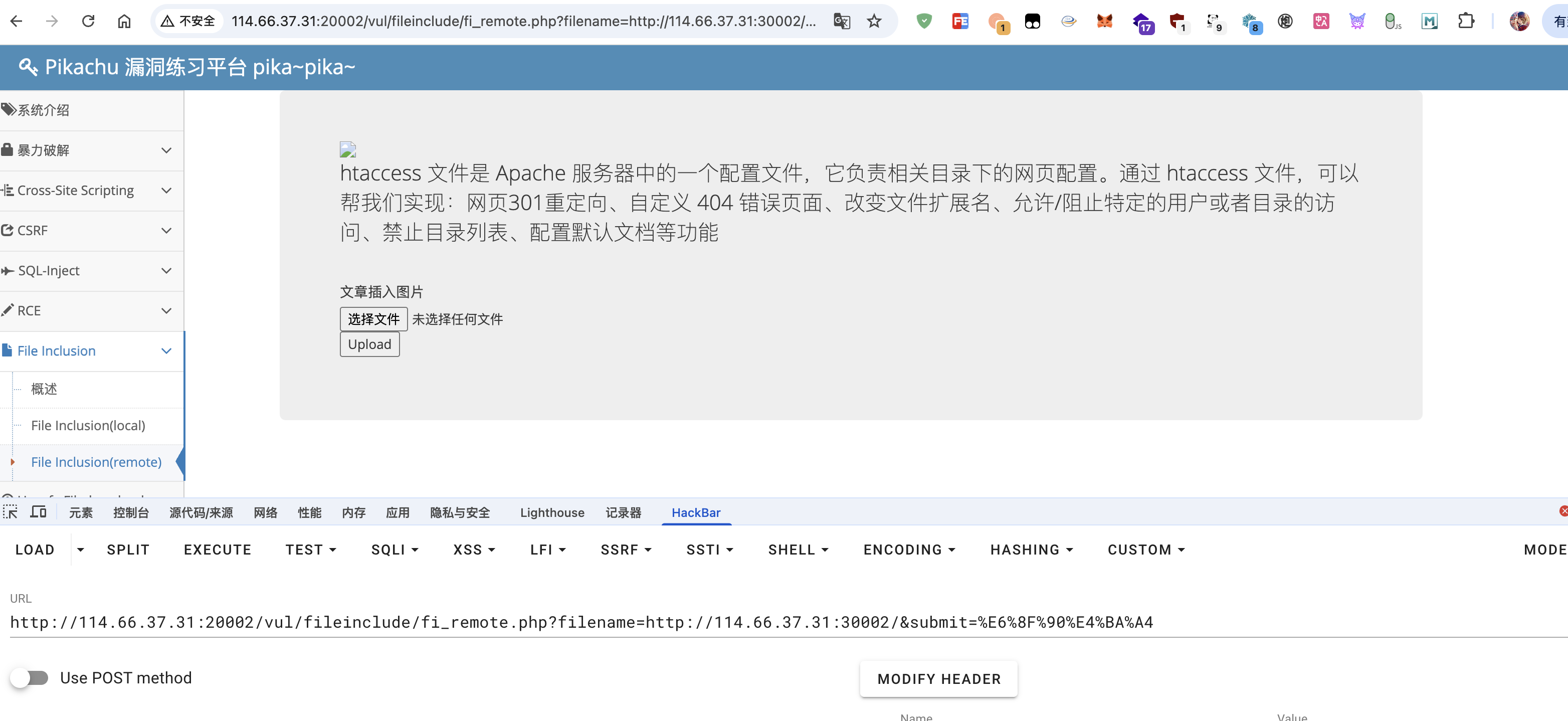
Task: Click the MODIFY HEADER button
Action: (938, 679)
